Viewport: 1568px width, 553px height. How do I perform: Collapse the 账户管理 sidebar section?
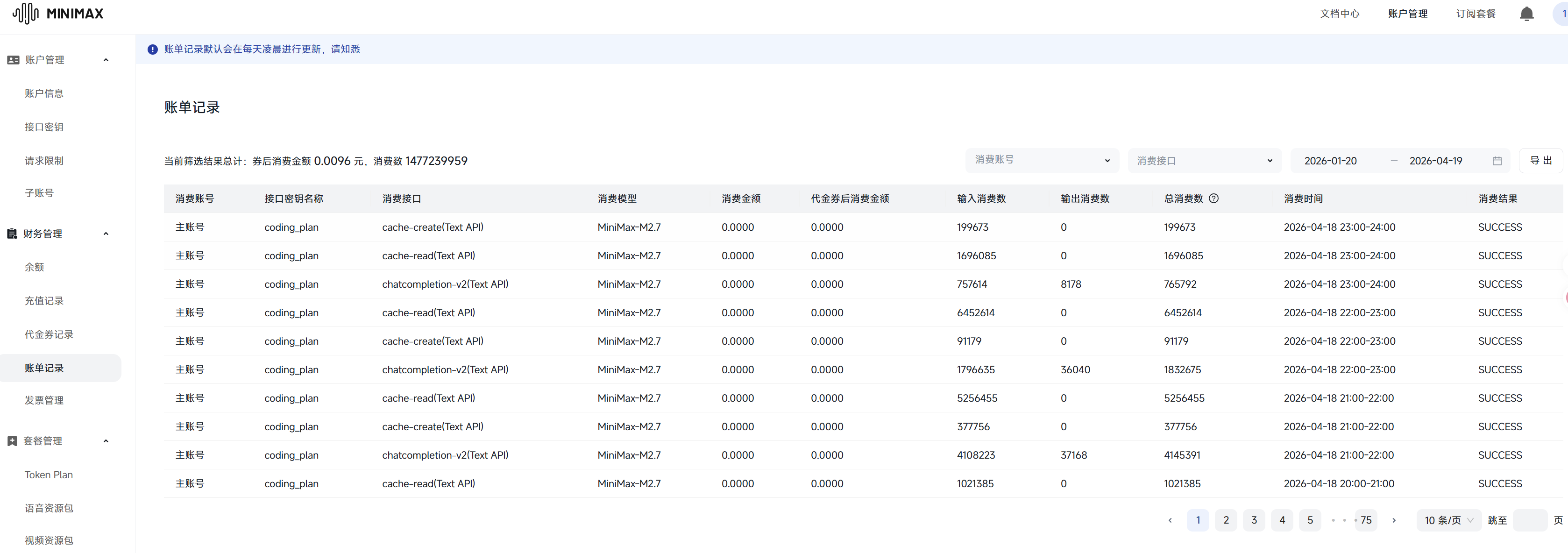pos(106,60)
